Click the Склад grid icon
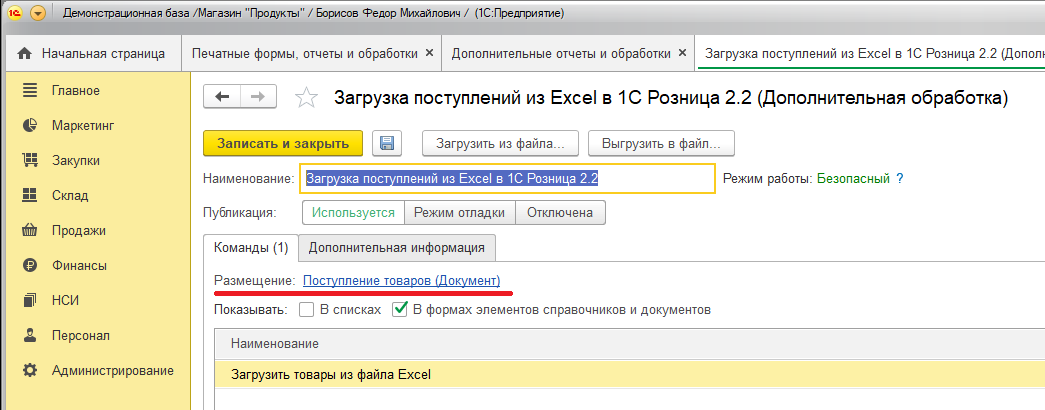 pos(29,195)
